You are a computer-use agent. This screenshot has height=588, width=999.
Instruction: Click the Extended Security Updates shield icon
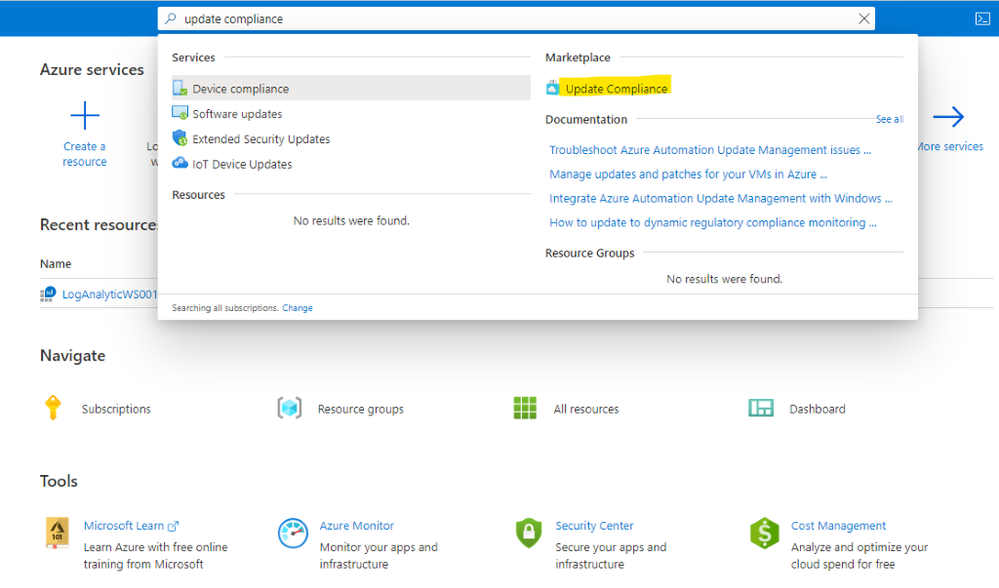(x=180, y=138)
